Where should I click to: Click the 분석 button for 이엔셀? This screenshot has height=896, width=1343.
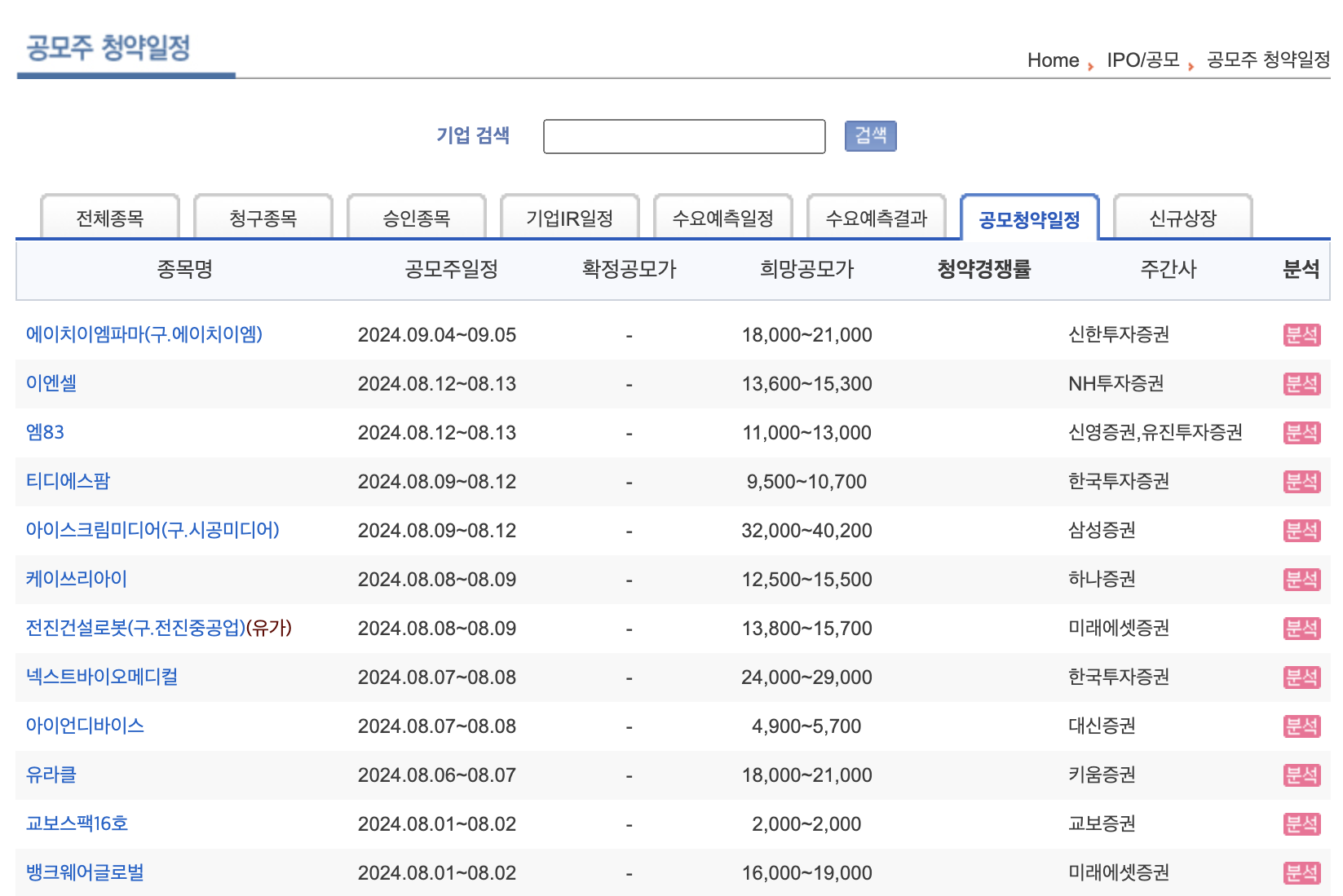tap(1302, 383)
